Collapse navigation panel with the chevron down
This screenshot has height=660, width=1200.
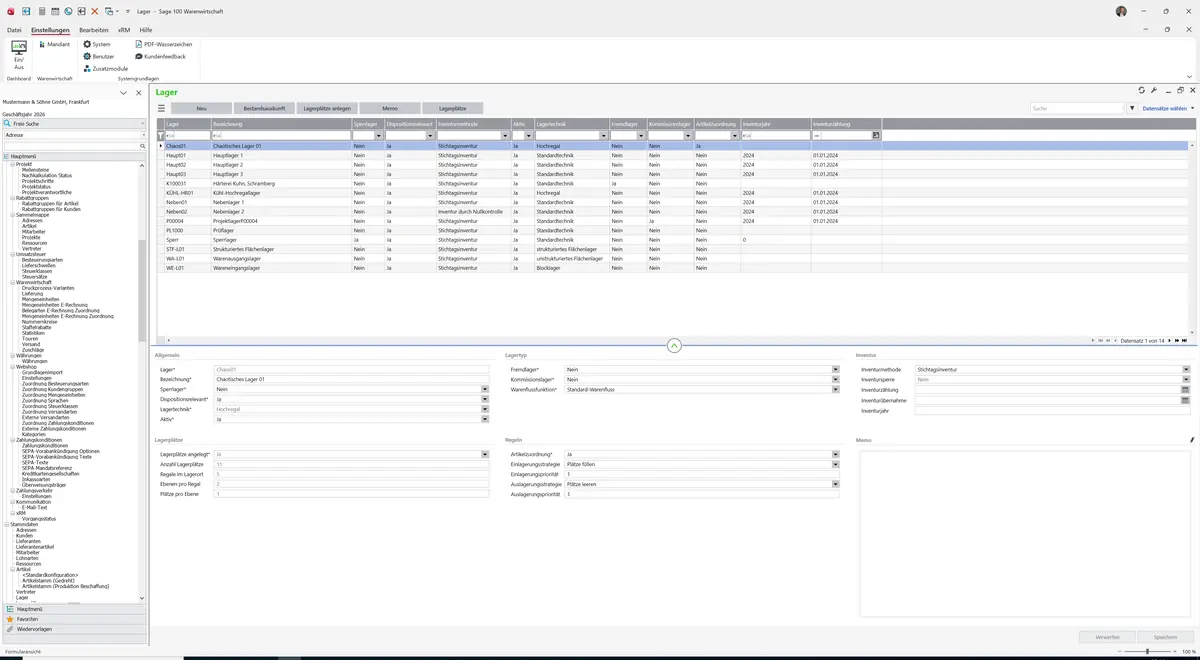123,92
